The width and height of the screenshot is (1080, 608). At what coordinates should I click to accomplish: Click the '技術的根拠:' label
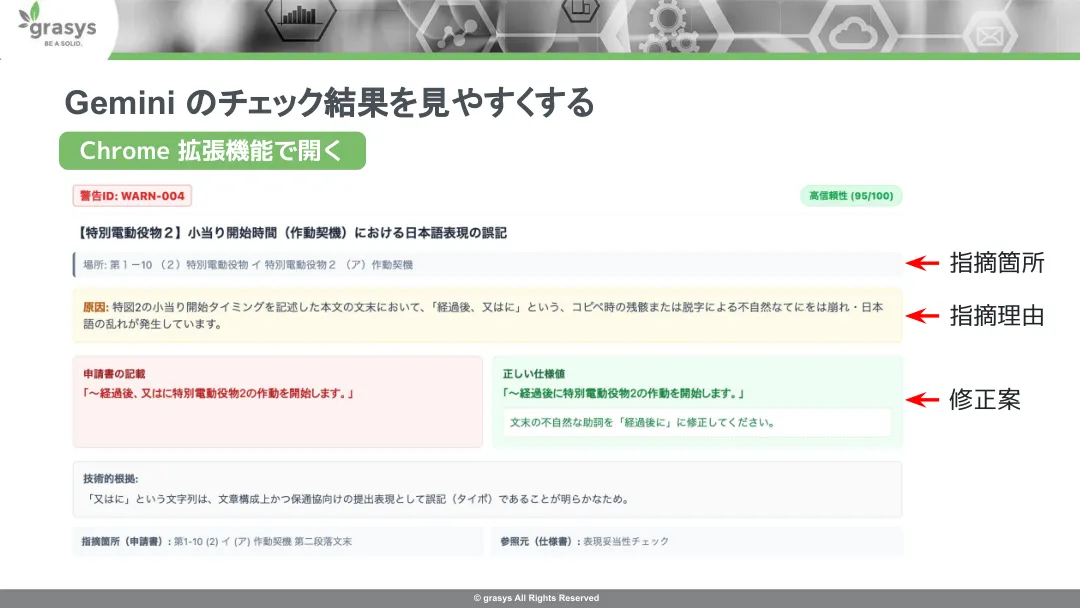[x=111, y=479]
